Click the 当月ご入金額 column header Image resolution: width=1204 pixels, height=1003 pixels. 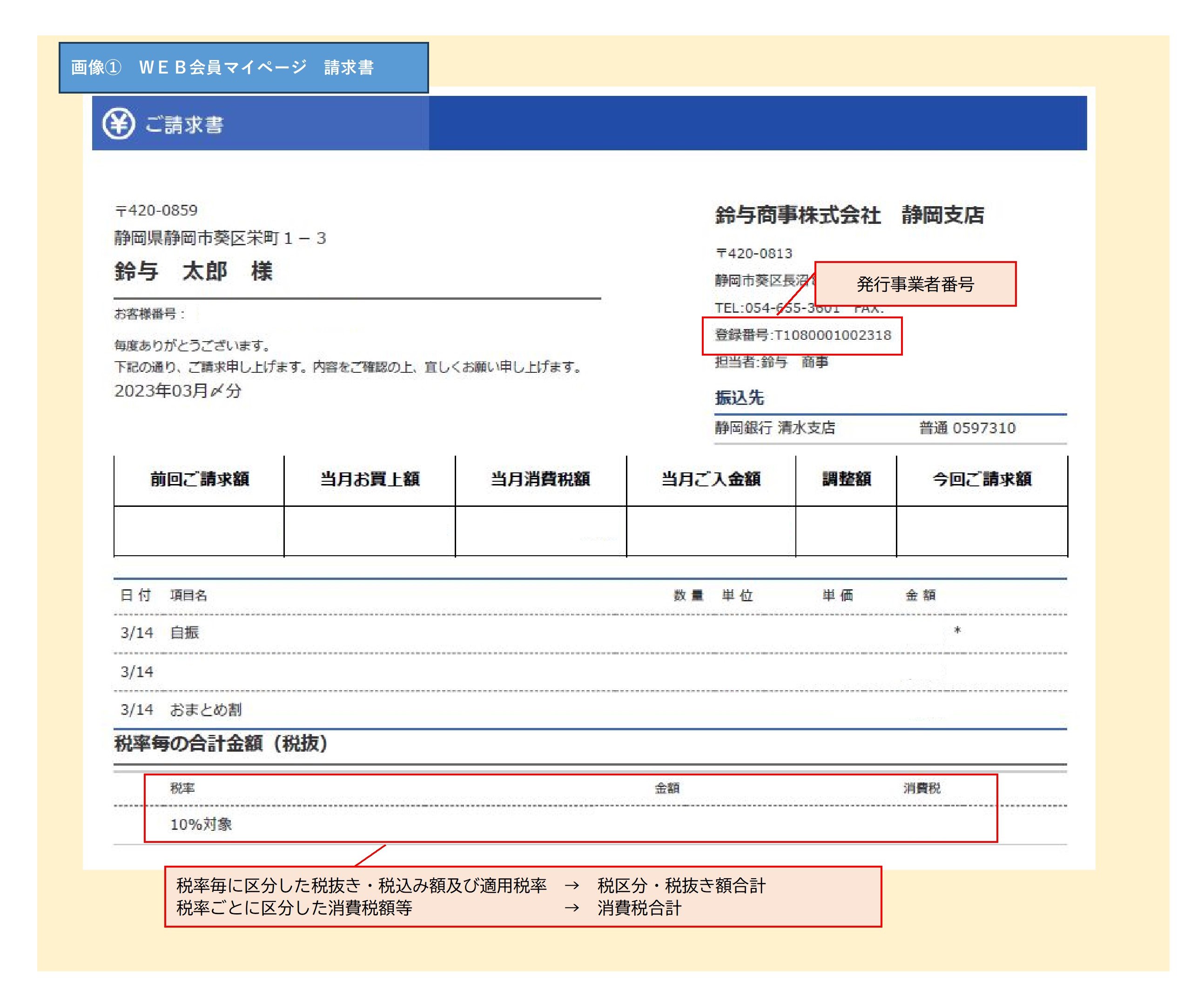click(x=711, y=479)
